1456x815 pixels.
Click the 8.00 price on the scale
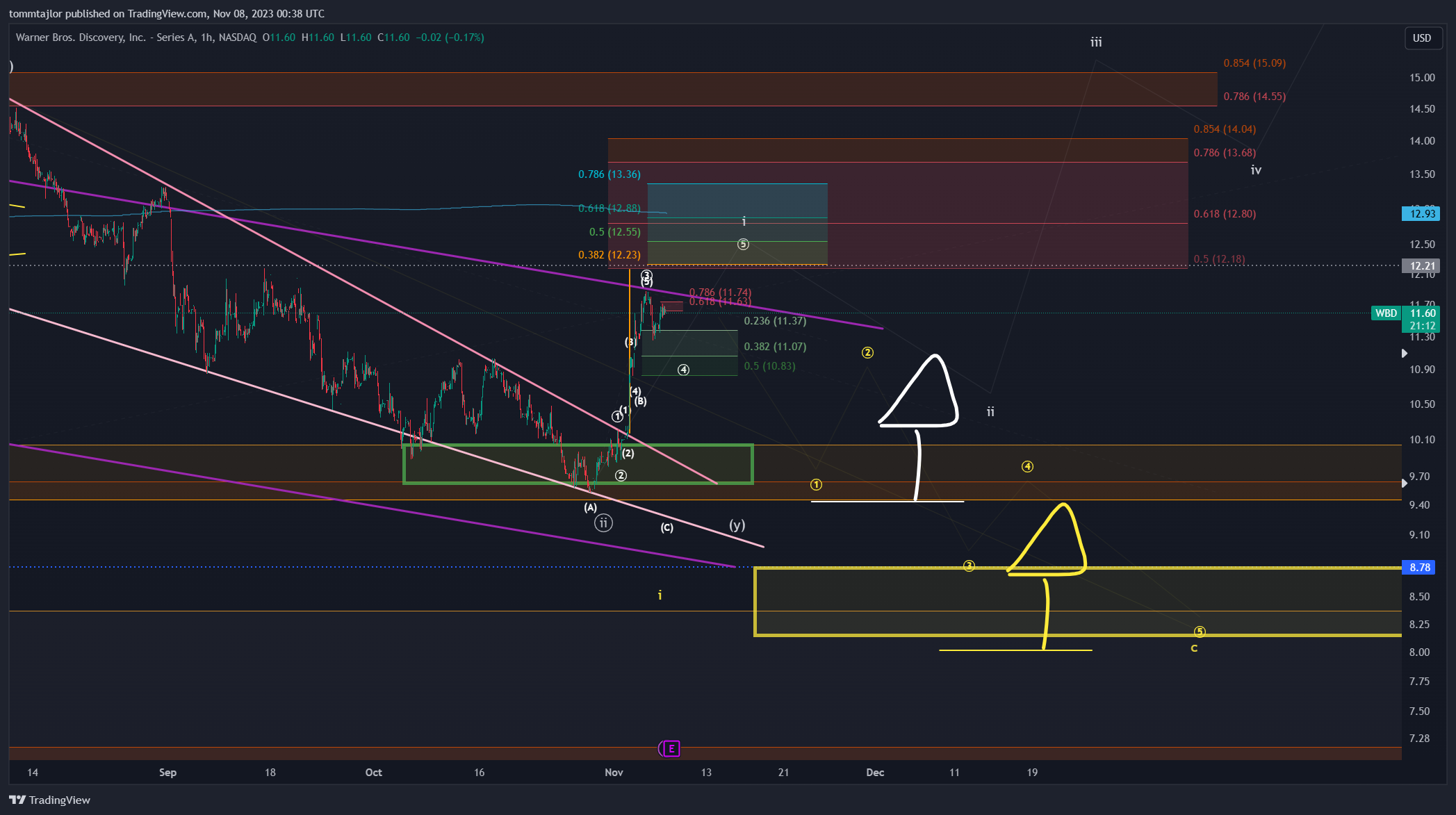1419,652
